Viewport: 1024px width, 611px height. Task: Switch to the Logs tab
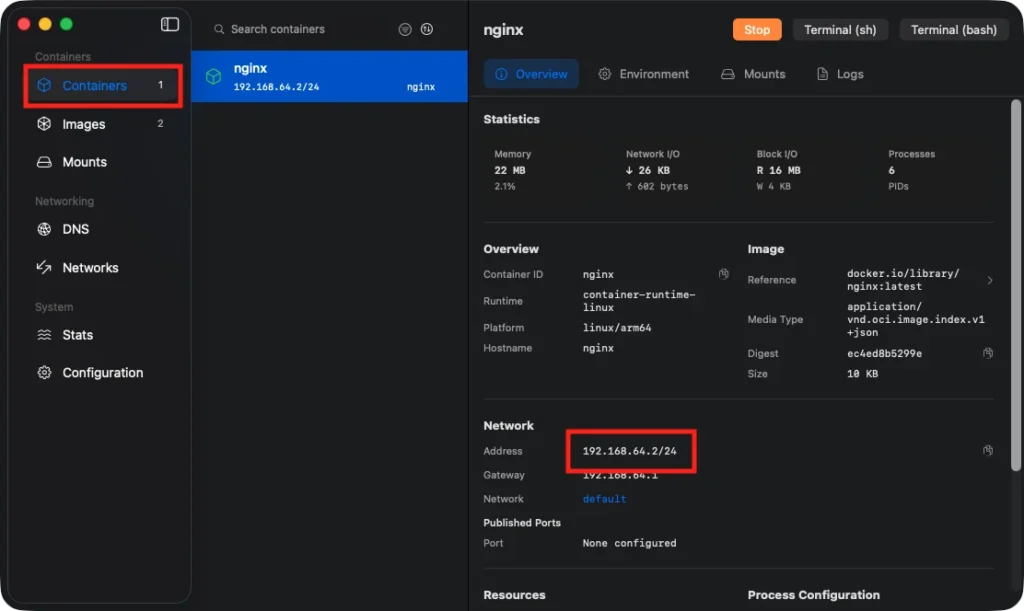point(840,74)
